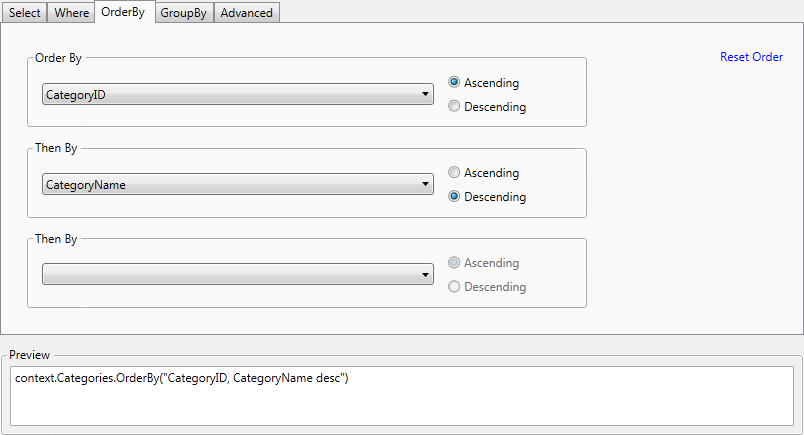804x435 pixels.
Task: Open the Where tab
Action: 71,13
